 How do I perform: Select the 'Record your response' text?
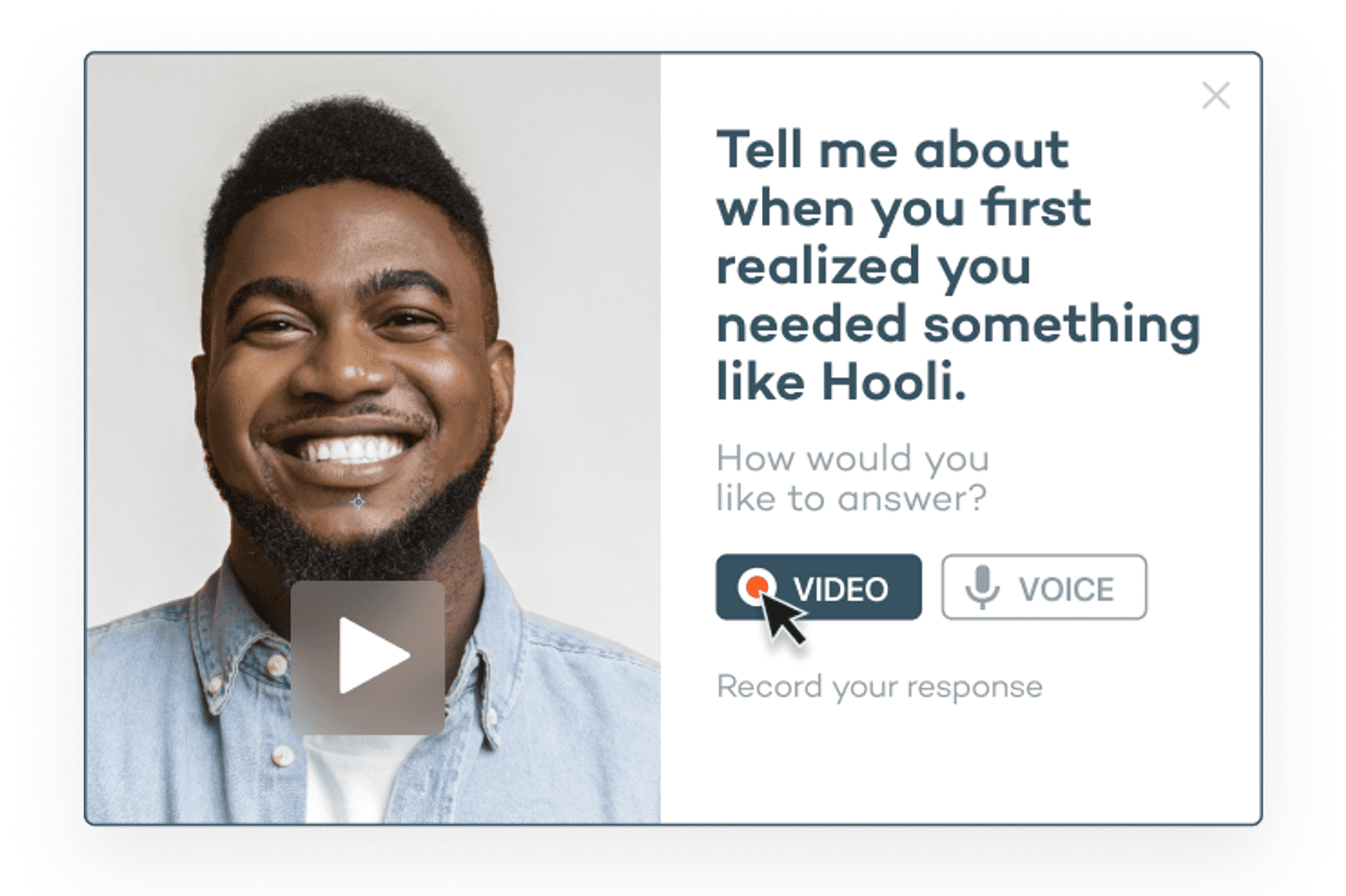pyautogui.click(x=880, y=687)
